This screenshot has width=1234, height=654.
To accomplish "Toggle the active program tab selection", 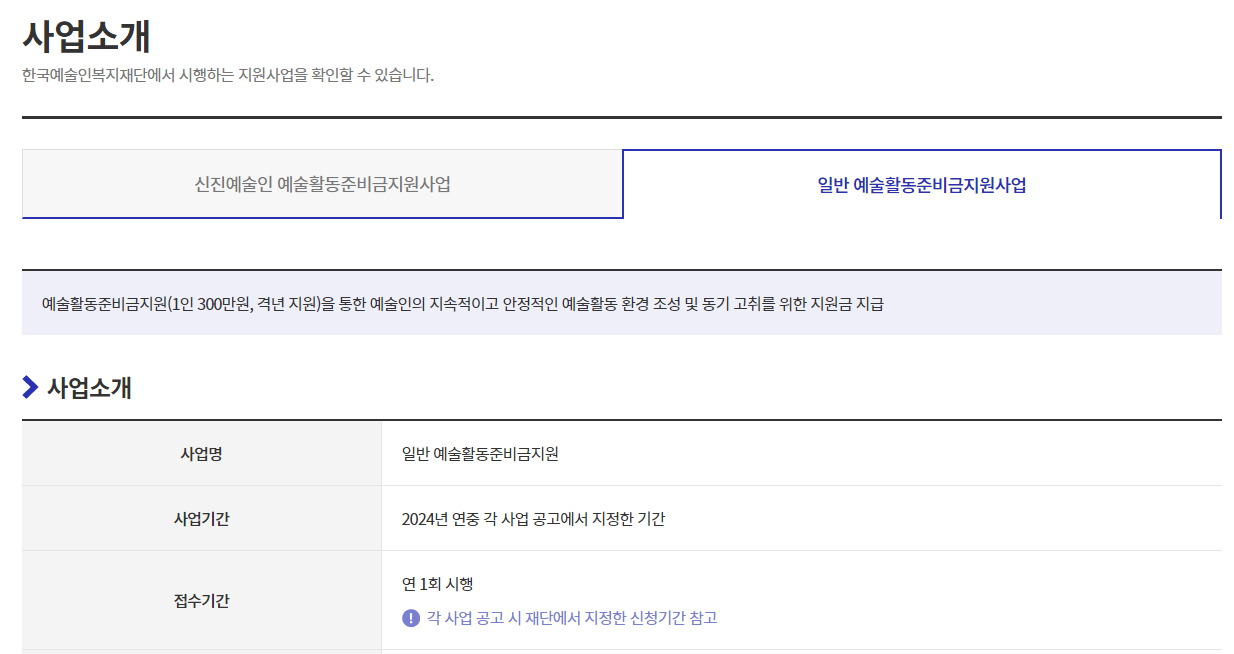I will coord(921,183).
